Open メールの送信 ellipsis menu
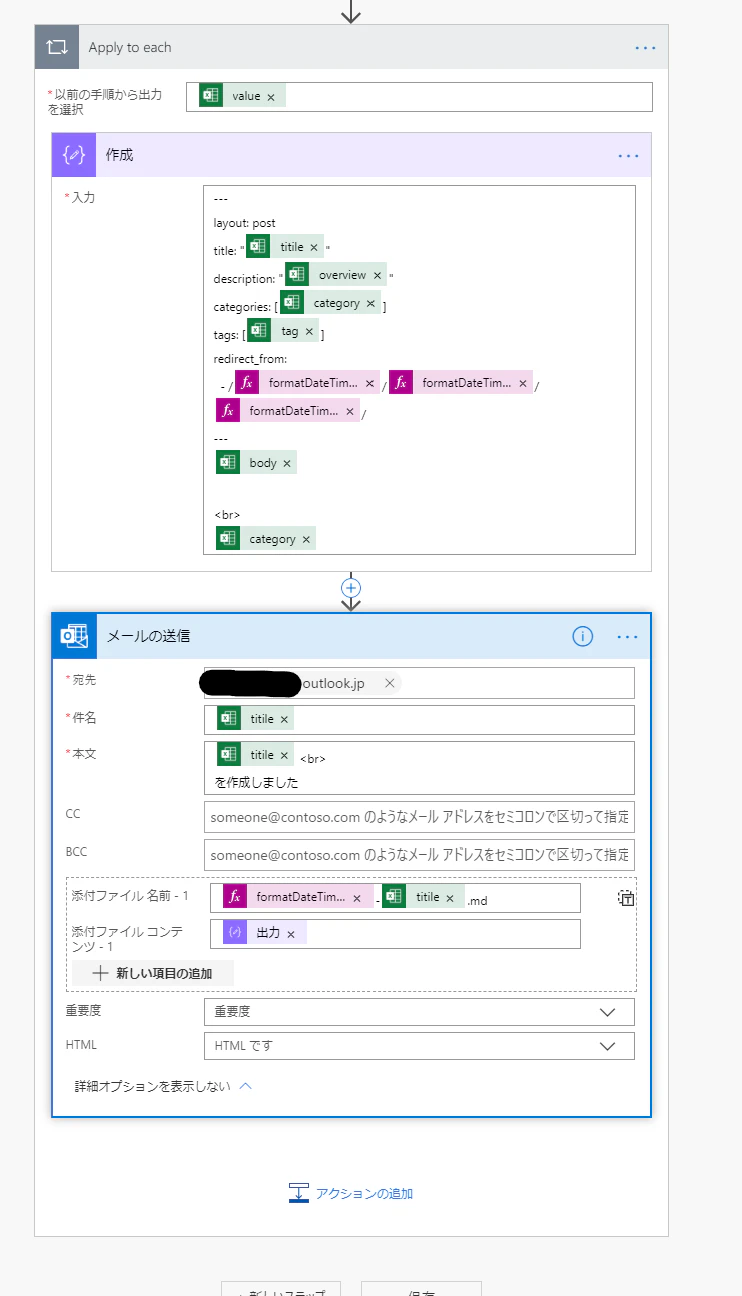Viewport: 742px width, 1296px height. tap(628, 636)
